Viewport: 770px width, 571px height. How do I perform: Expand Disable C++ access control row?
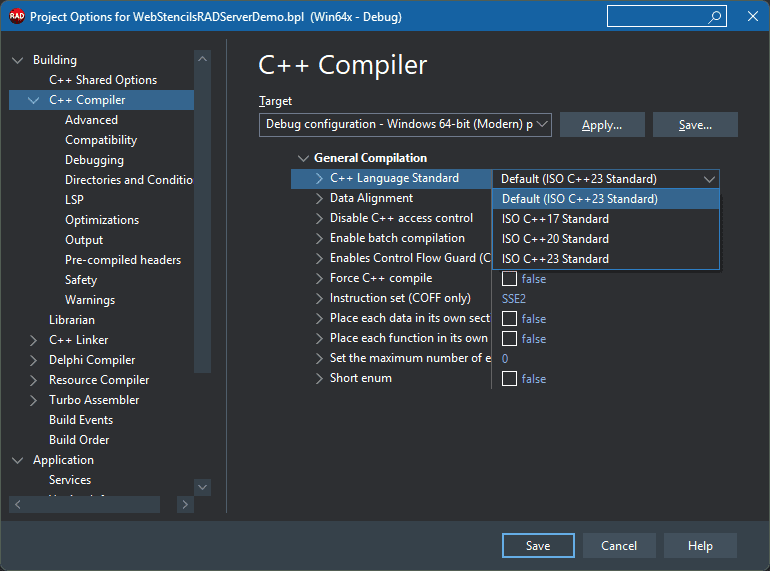coord(319,218)
